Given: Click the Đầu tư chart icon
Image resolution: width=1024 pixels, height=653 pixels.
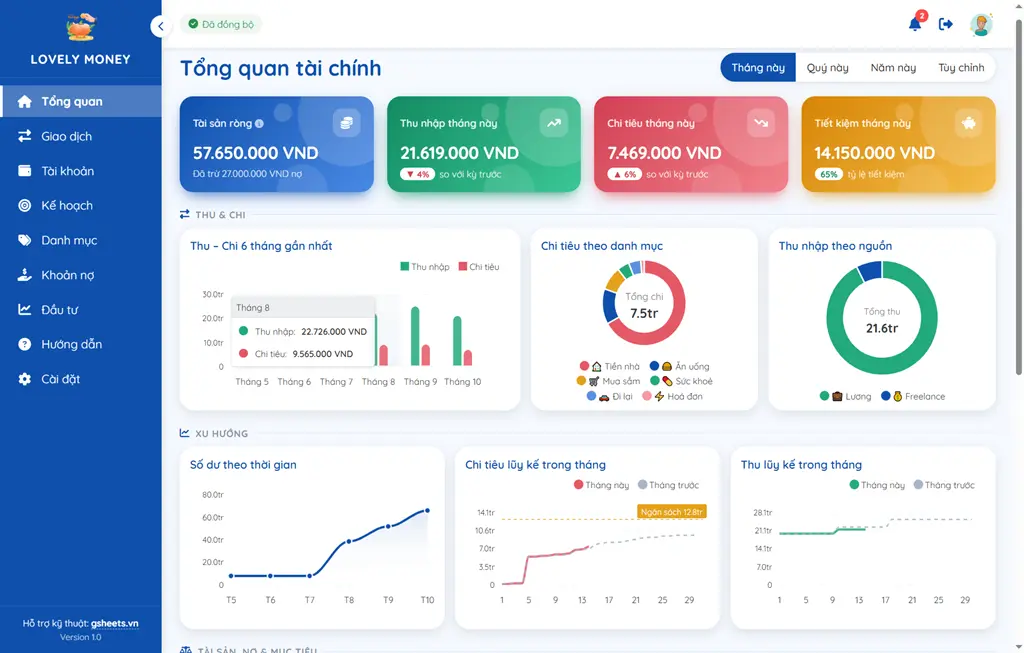Looking at the screenshot, I should (x=24, y=310).
